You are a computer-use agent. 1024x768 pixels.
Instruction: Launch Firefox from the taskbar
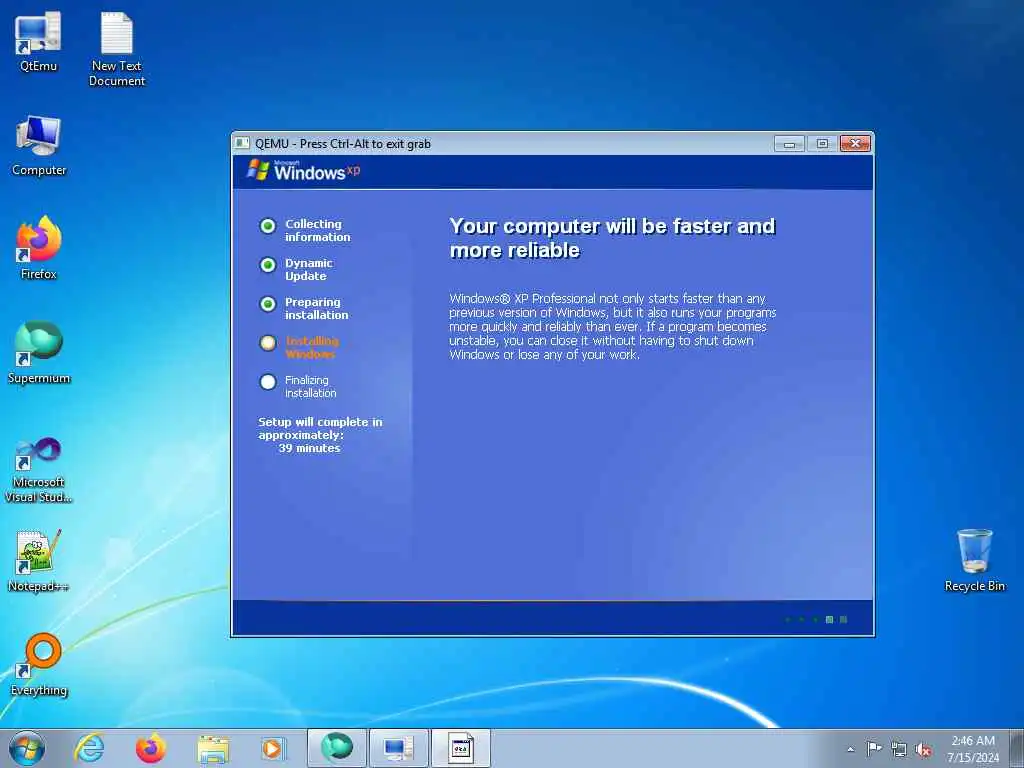coord(151,748)
